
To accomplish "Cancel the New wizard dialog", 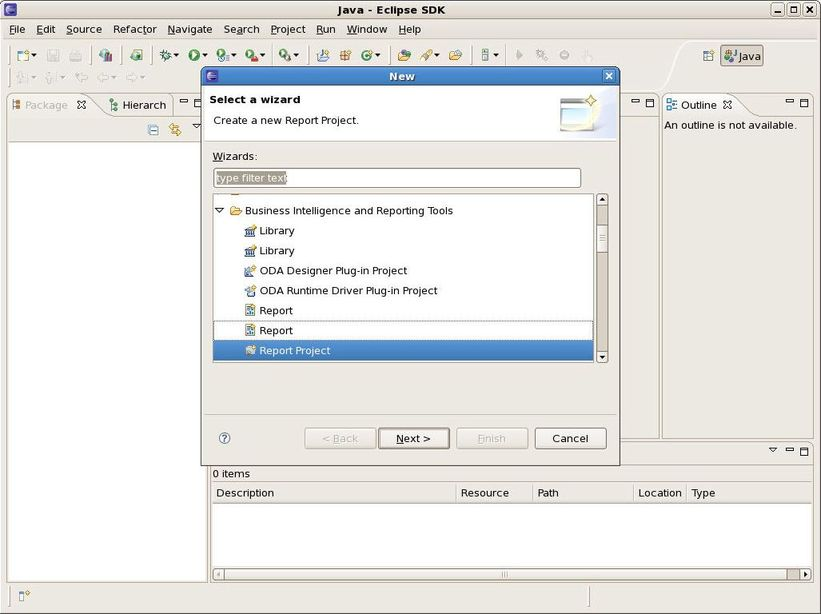I will click(570, 438).
